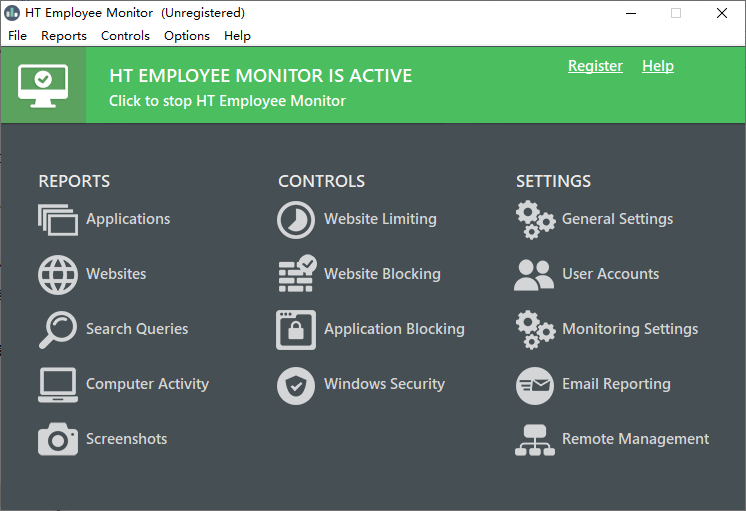Click the Search Queries magnifier icon
Image resolution: width=746 pixels, height=511 pixels.
[58, 330]
